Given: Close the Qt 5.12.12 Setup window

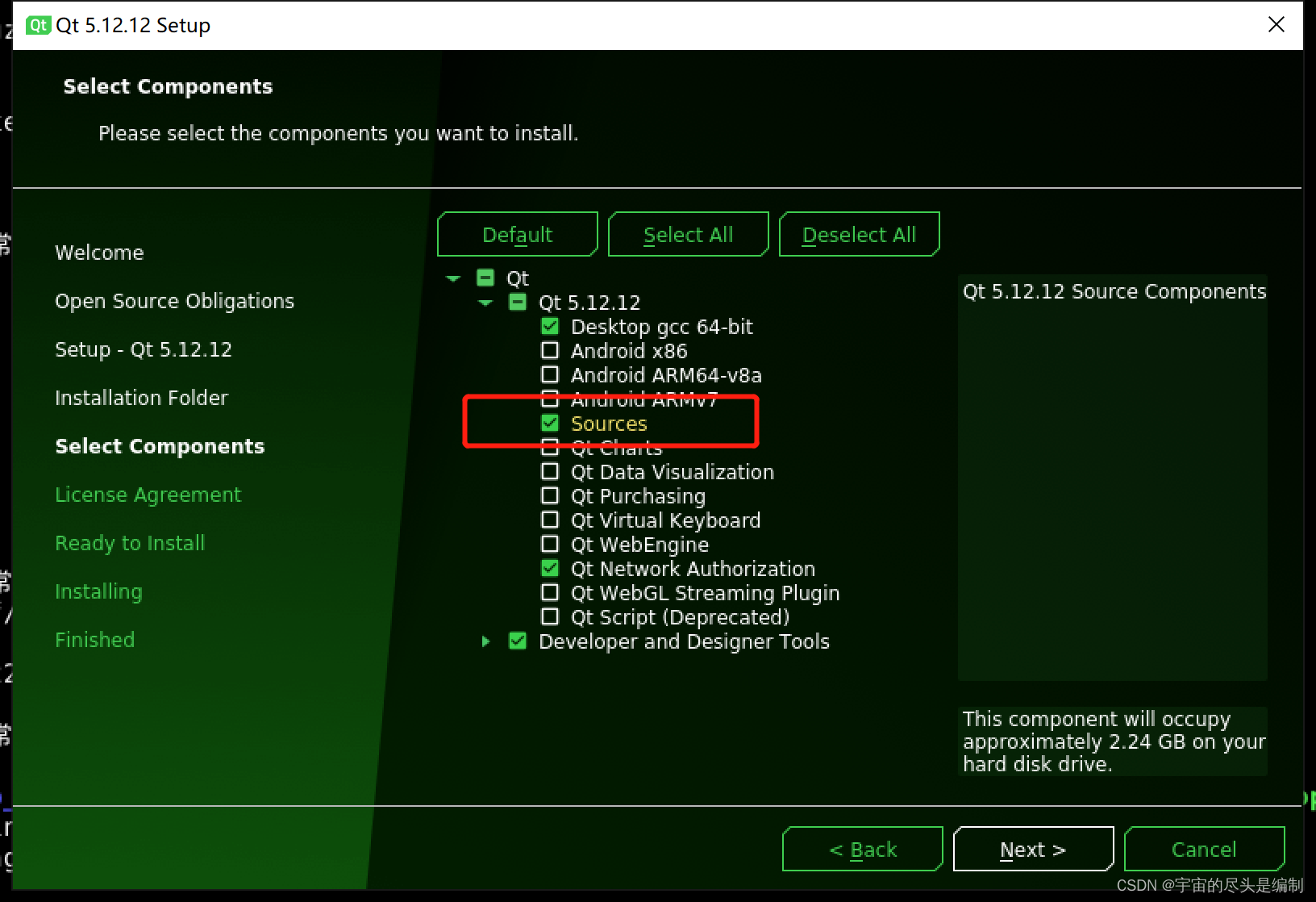Looking at the screenshot, I should tap(1276, 25).
